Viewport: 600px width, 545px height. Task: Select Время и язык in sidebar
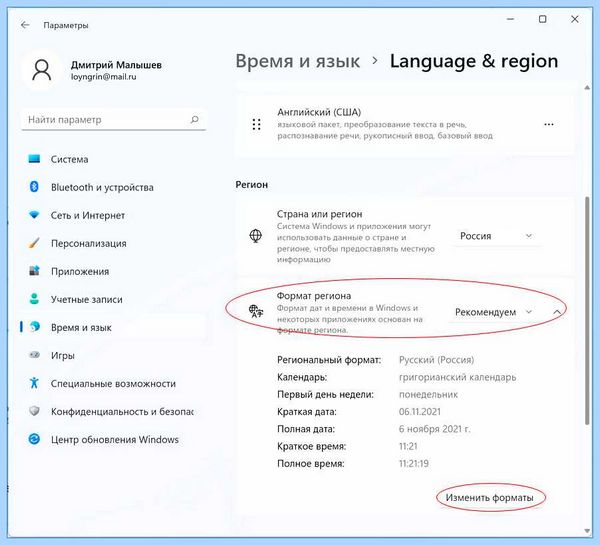(113, 327)
